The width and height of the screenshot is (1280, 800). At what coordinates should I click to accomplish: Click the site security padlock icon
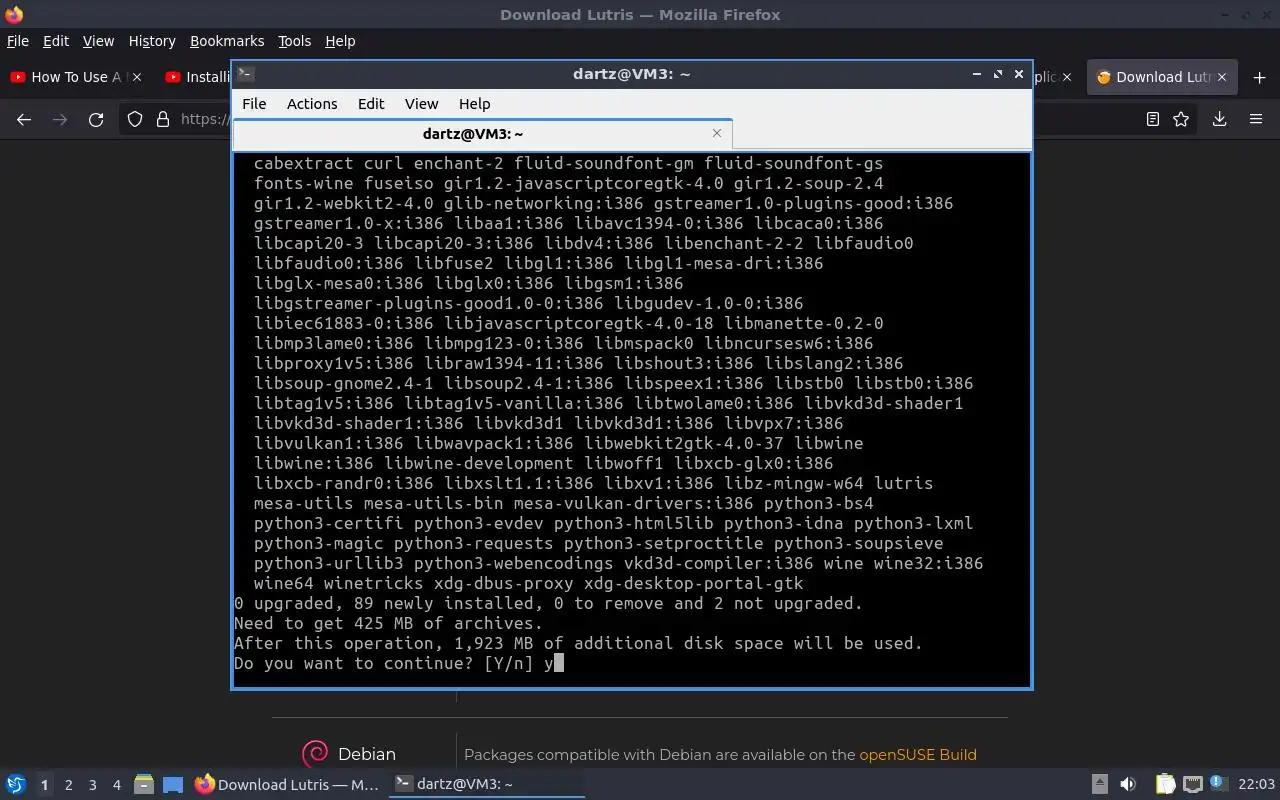(163, 119)
